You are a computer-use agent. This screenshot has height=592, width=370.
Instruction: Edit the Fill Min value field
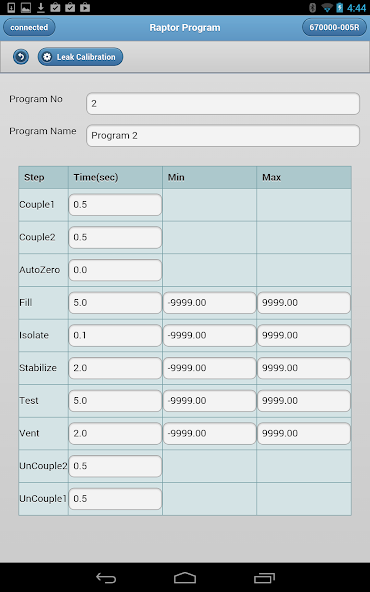210,302
